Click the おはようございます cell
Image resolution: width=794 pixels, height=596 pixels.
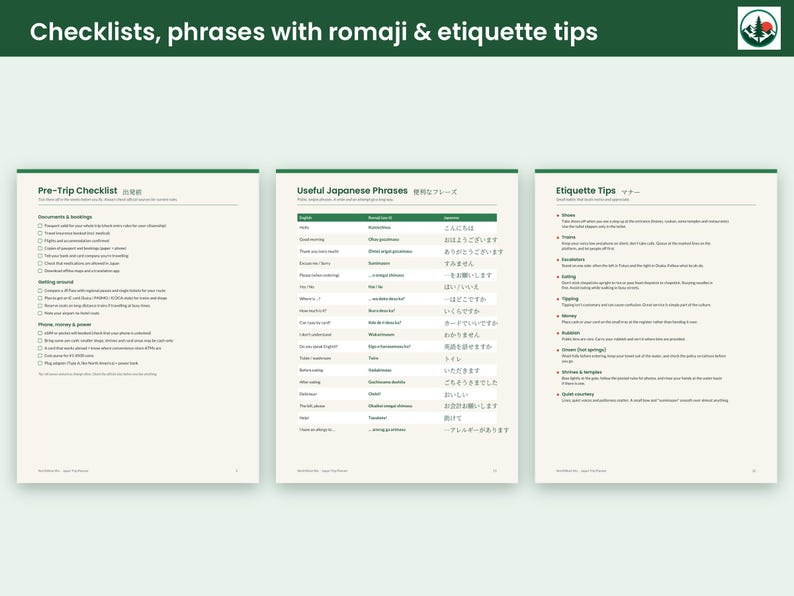pyautogui.click(x=471, y=240)
